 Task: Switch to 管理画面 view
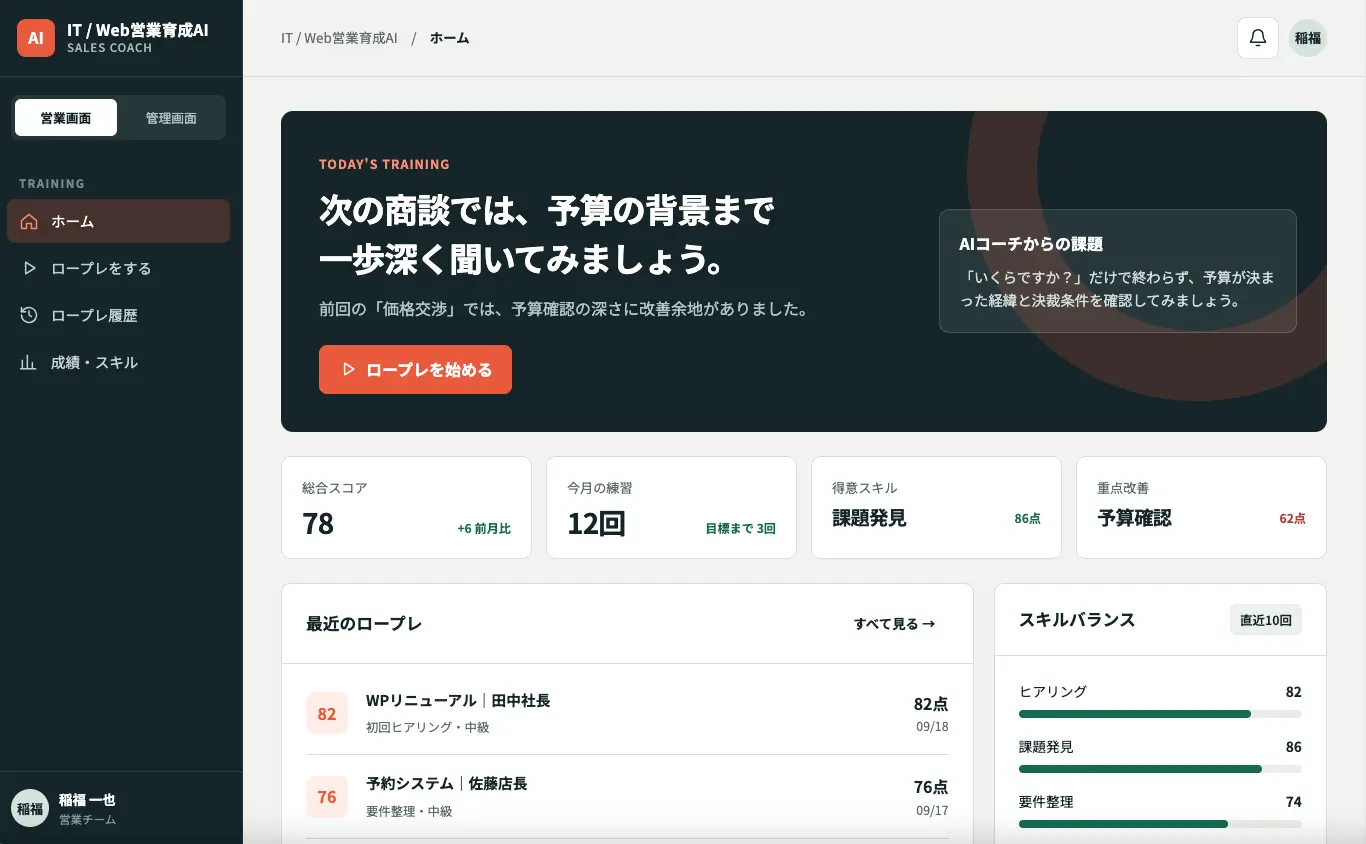(171, 117)
